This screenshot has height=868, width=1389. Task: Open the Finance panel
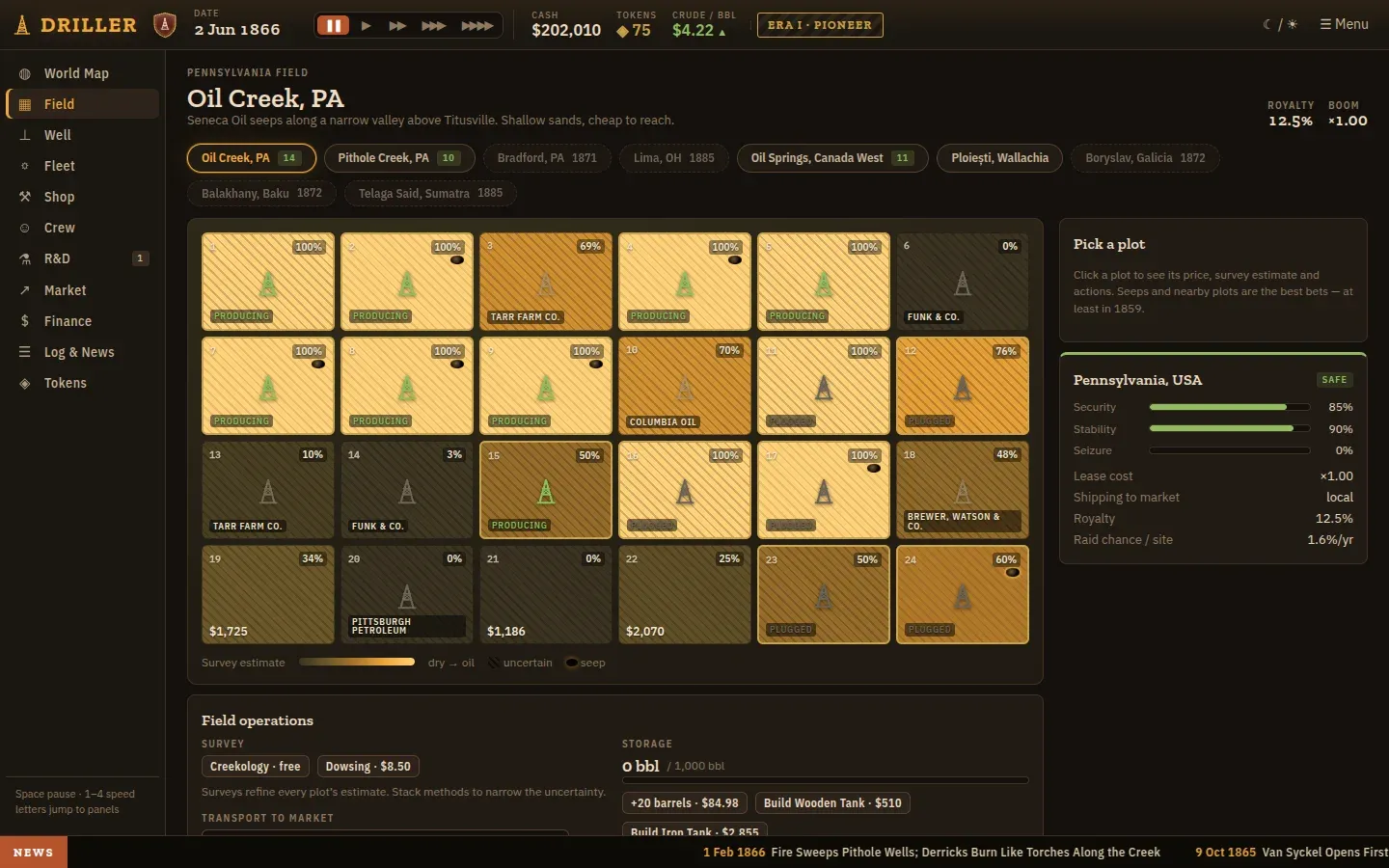[82, 321]
